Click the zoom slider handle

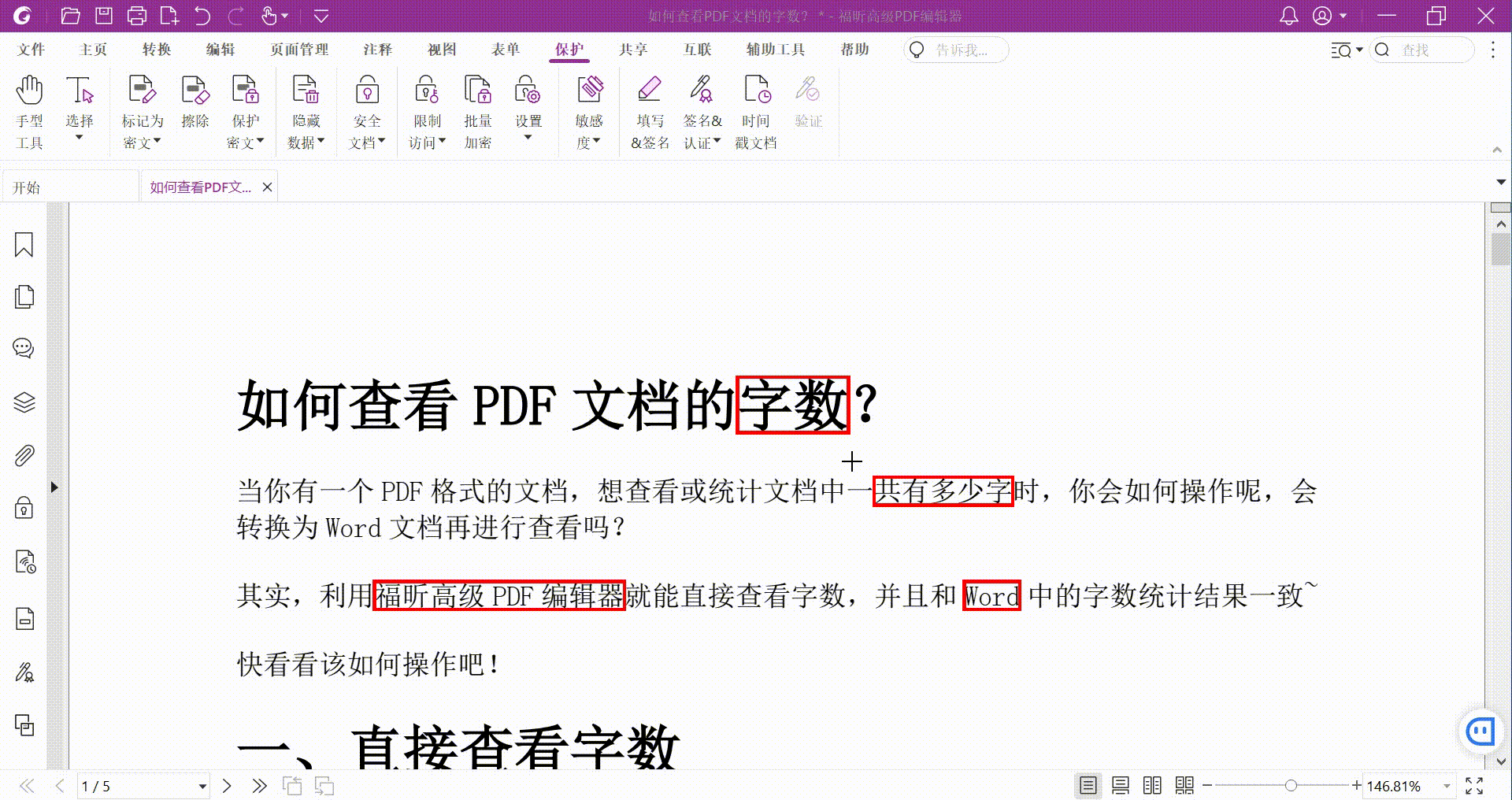coord(1291,786)
